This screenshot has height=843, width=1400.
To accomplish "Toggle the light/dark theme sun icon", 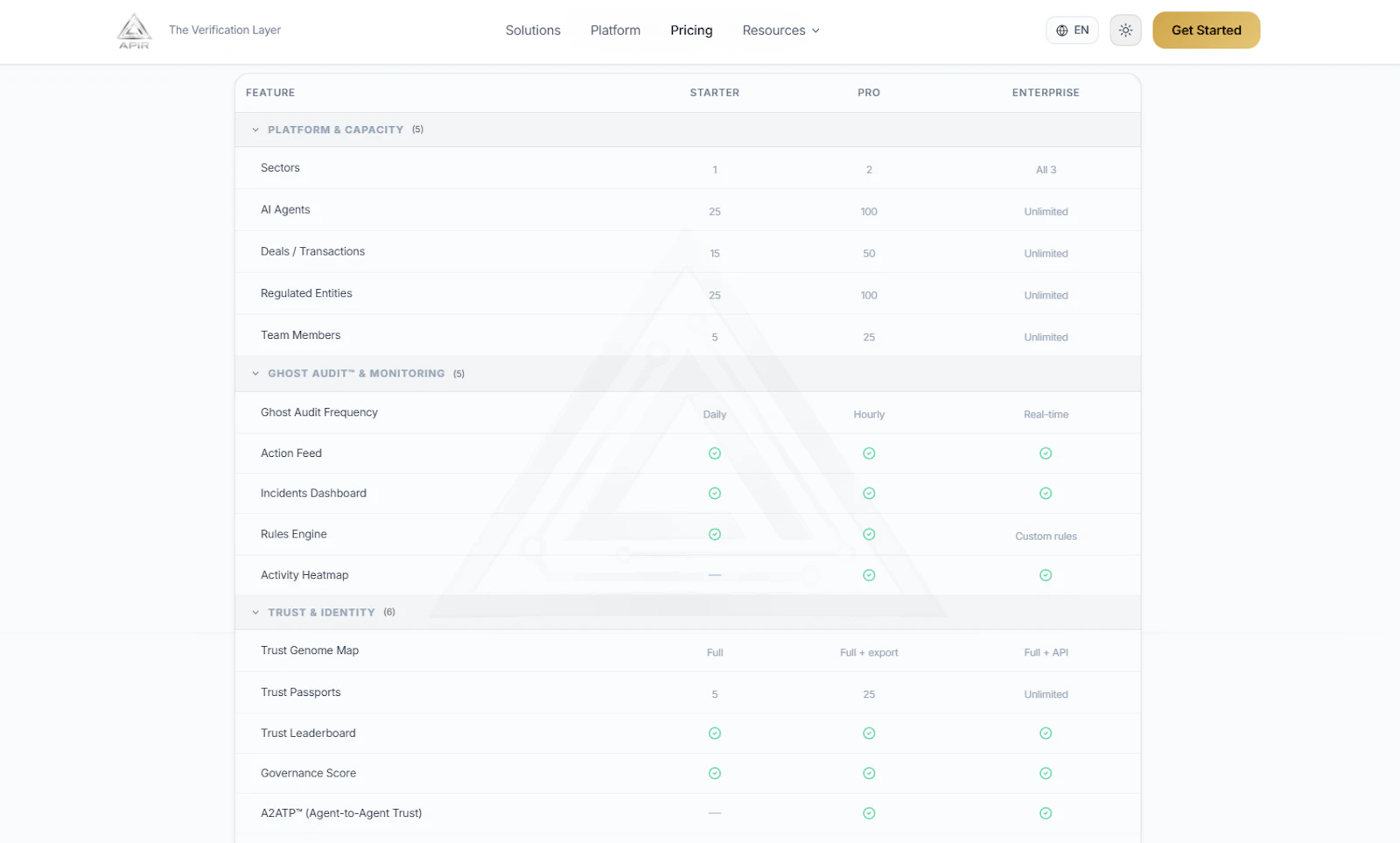I will click(x=1125, y=31).
